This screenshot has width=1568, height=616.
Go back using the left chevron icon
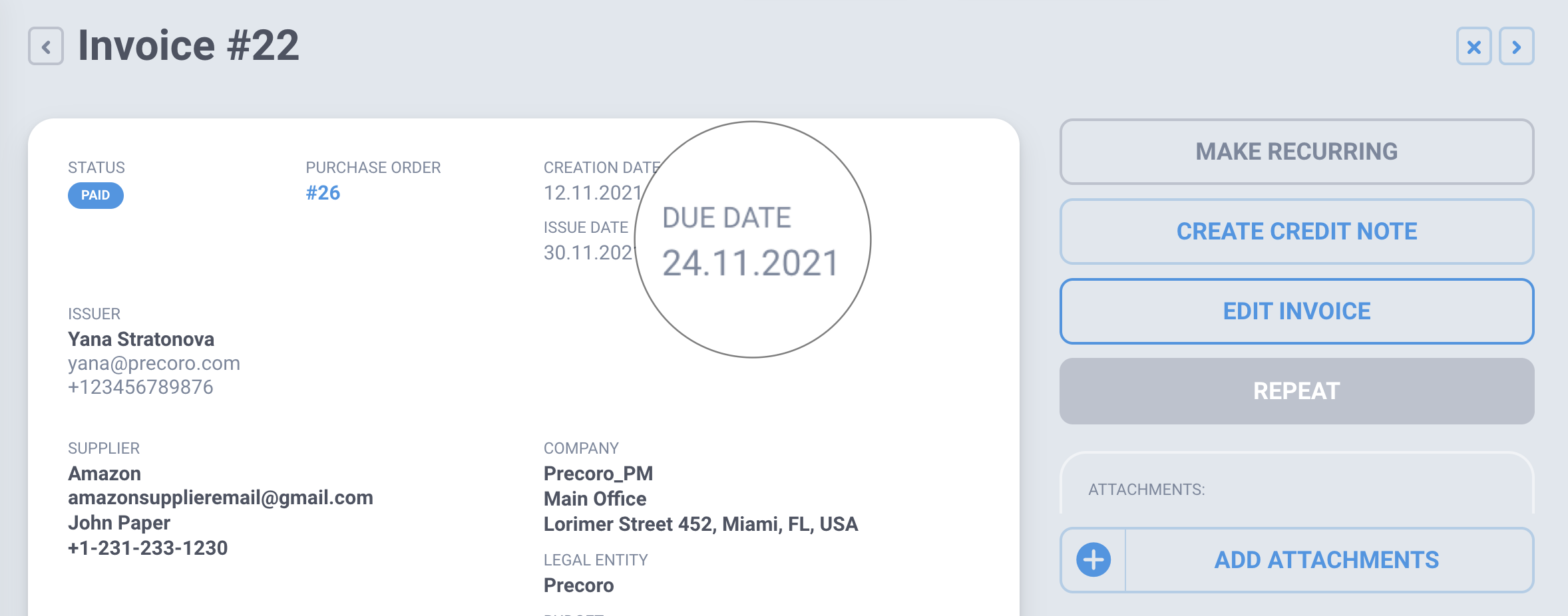coord(46,47)
